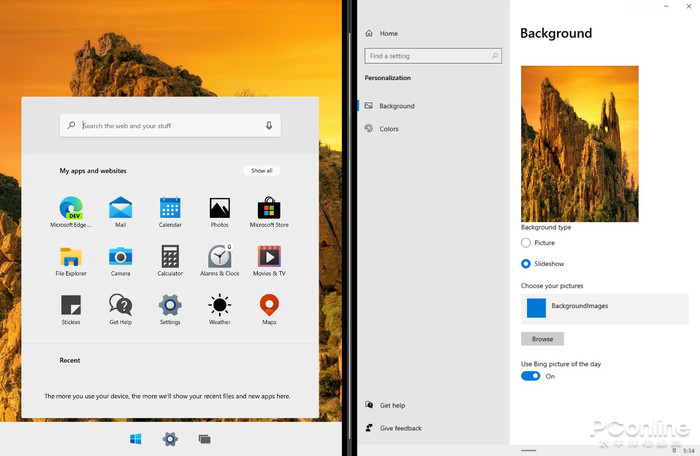700x456 pixels.
Task: Select the Picture background type
Action: click(x=526, y=243)
